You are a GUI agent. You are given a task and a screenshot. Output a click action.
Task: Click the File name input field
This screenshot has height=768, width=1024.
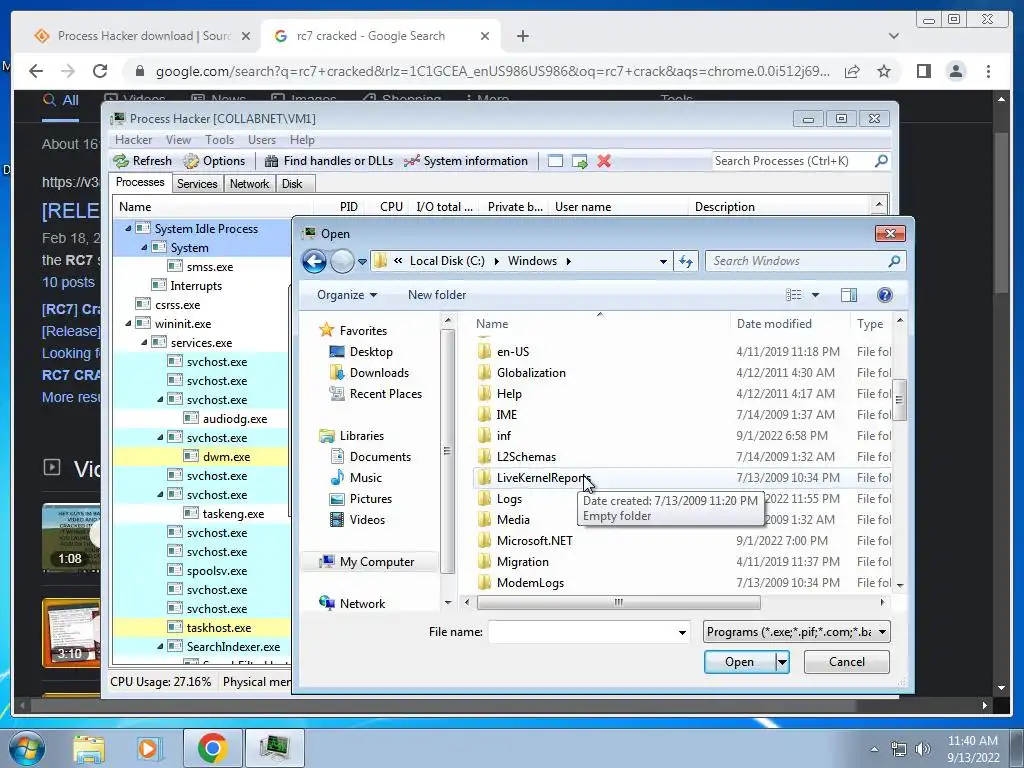[582, 632]
